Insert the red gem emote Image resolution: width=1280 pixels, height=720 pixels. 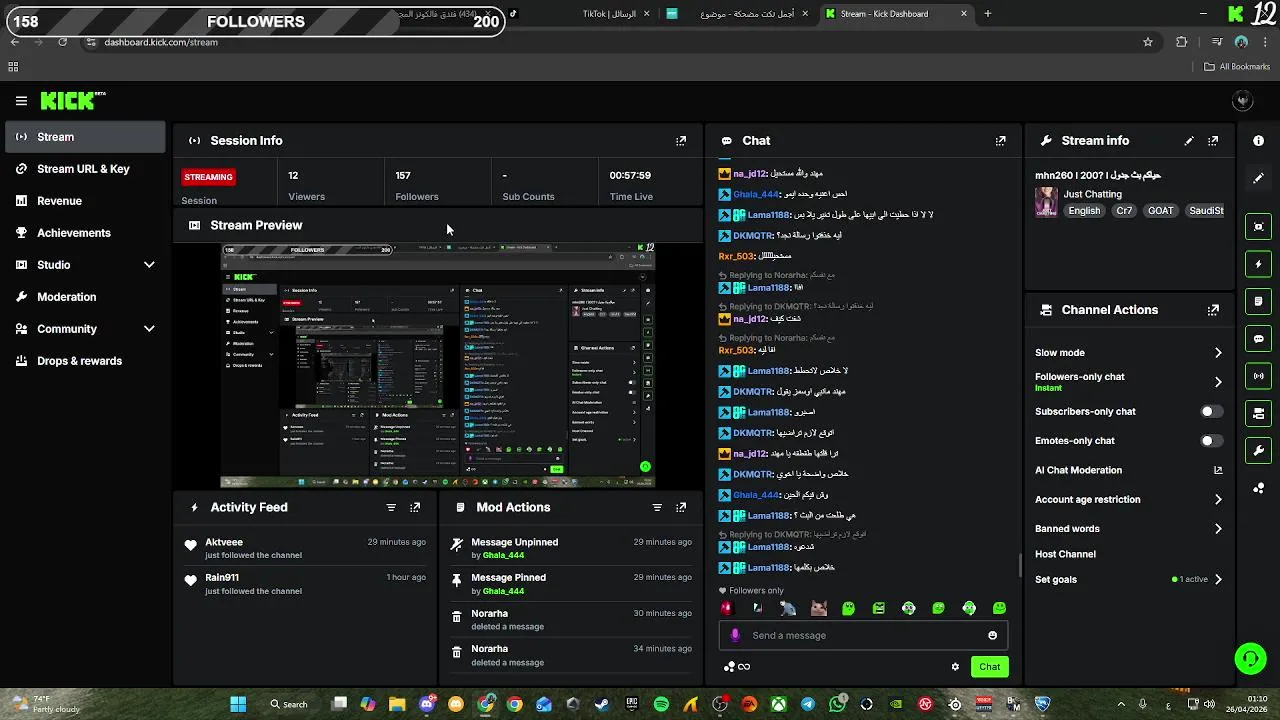[727, 608]
